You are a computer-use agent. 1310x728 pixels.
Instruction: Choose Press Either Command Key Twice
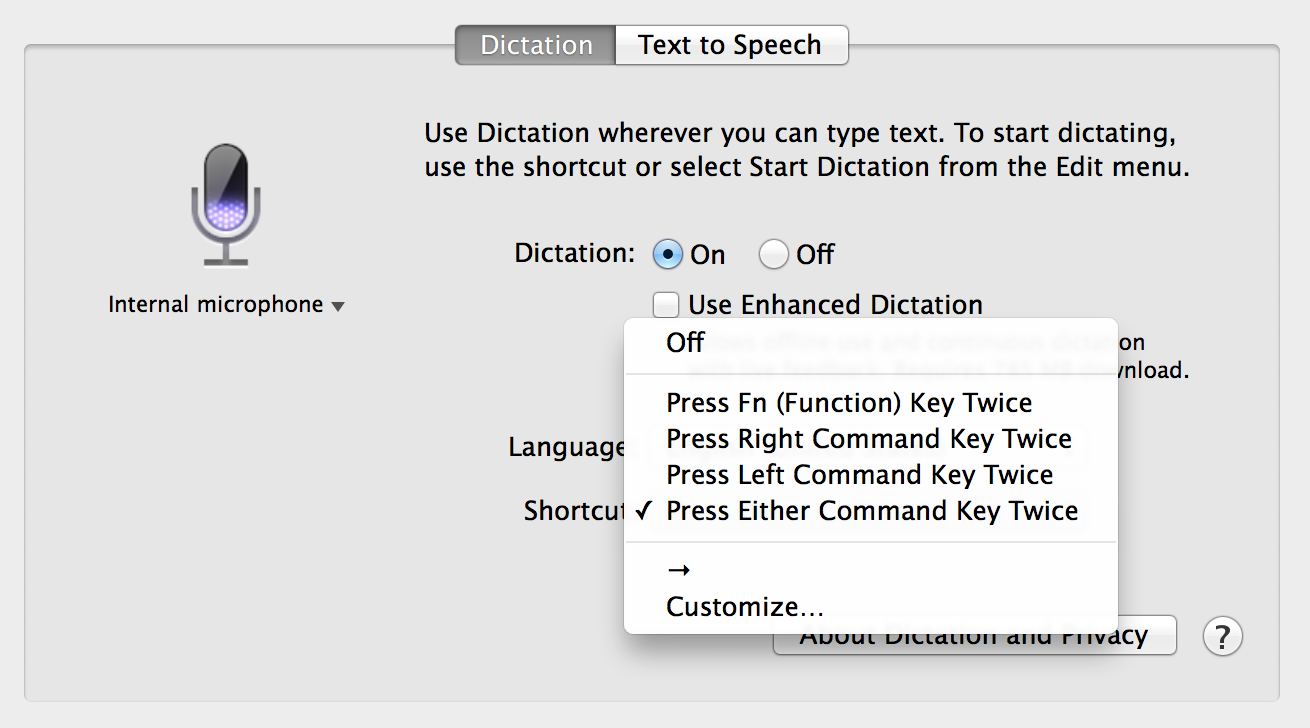[870, 511]
